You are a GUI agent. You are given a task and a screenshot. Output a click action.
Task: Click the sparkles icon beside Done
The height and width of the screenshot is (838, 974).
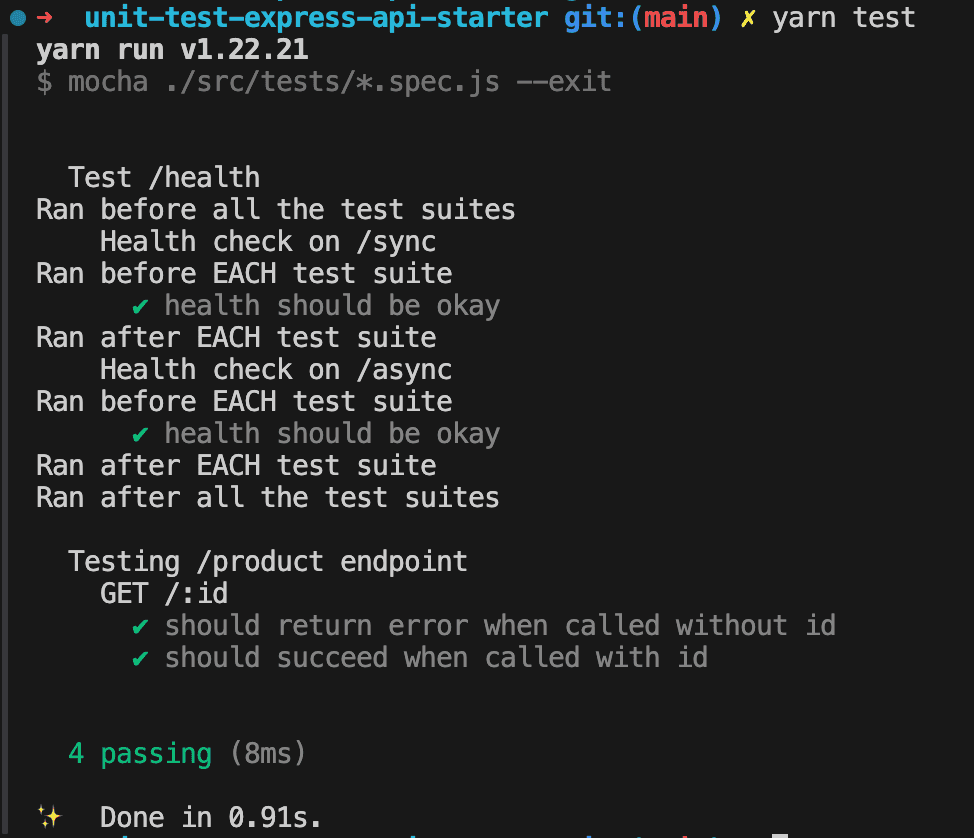tap(50, 816)
